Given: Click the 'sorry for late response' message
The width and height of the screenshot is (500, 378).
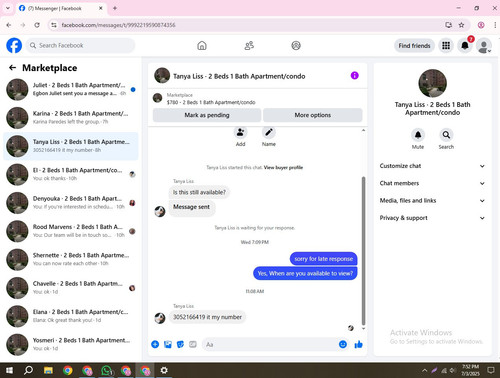Looking at the screenshot, I should 323,259.
